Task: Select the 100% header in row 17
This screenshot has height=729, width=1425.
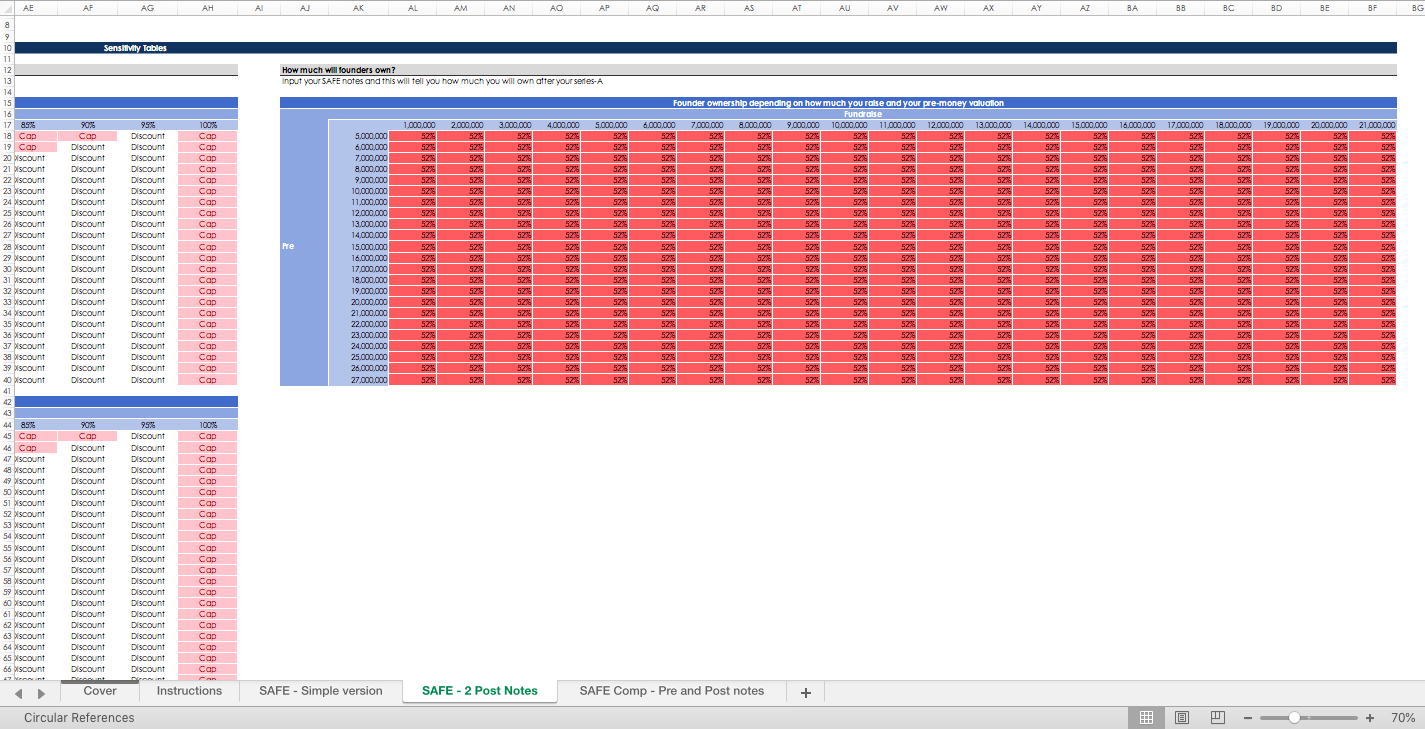Action: pyautogui.click(x=208, y=125)
